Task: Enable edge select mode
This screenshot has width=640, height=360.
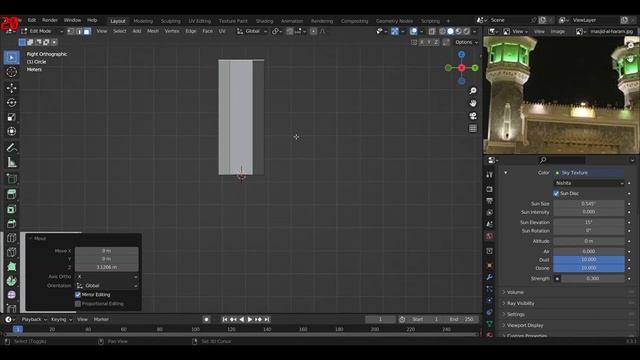Action: 79,31
